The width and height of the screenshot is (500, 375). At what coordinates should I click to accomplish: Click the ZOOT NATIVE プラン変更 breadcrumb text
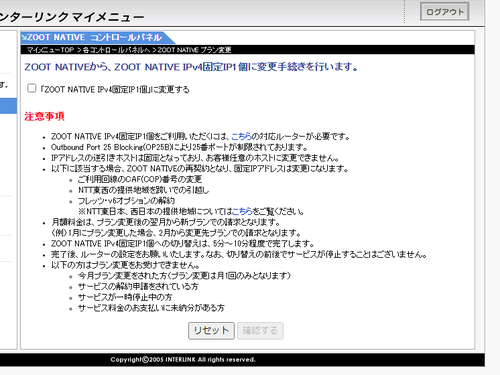pos(195,50)
